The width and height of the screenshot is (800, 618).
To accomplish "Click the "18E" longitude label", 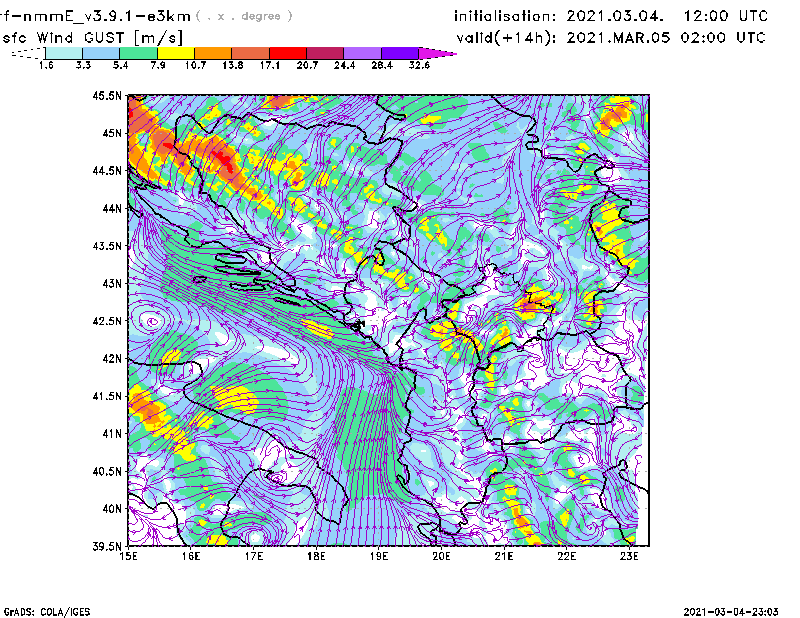I will point(316,556).
